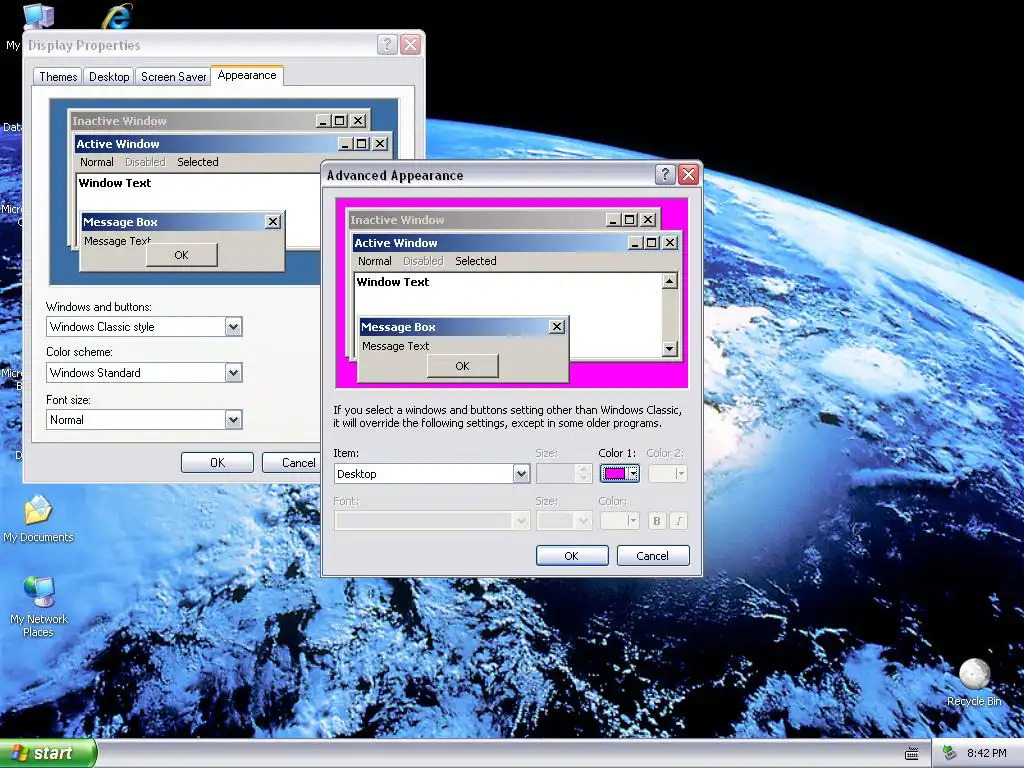
Task: Click Selected menu item in Advanced preview
Action: click(475, 261)
